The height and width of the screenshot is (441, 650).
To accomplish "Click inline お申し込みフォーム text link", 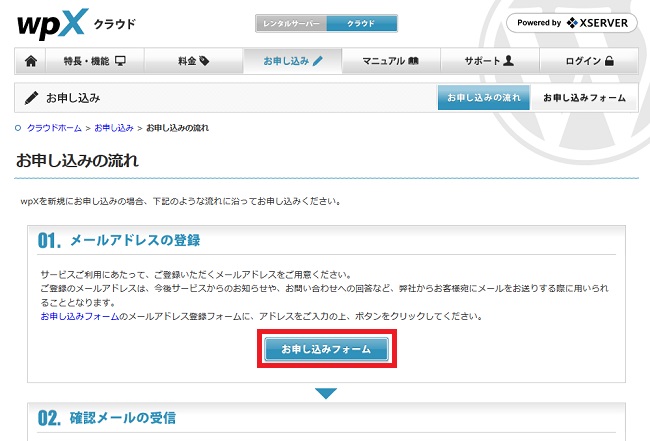I will pos(80,317).
